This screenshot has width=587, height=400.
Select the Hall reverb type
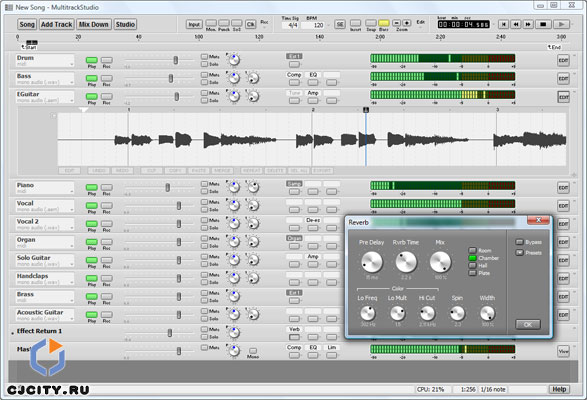click(472, 266)
